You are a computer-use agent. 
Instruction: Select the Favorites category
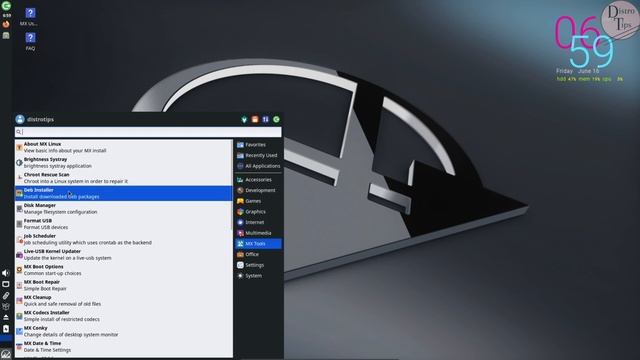[258, 144]
